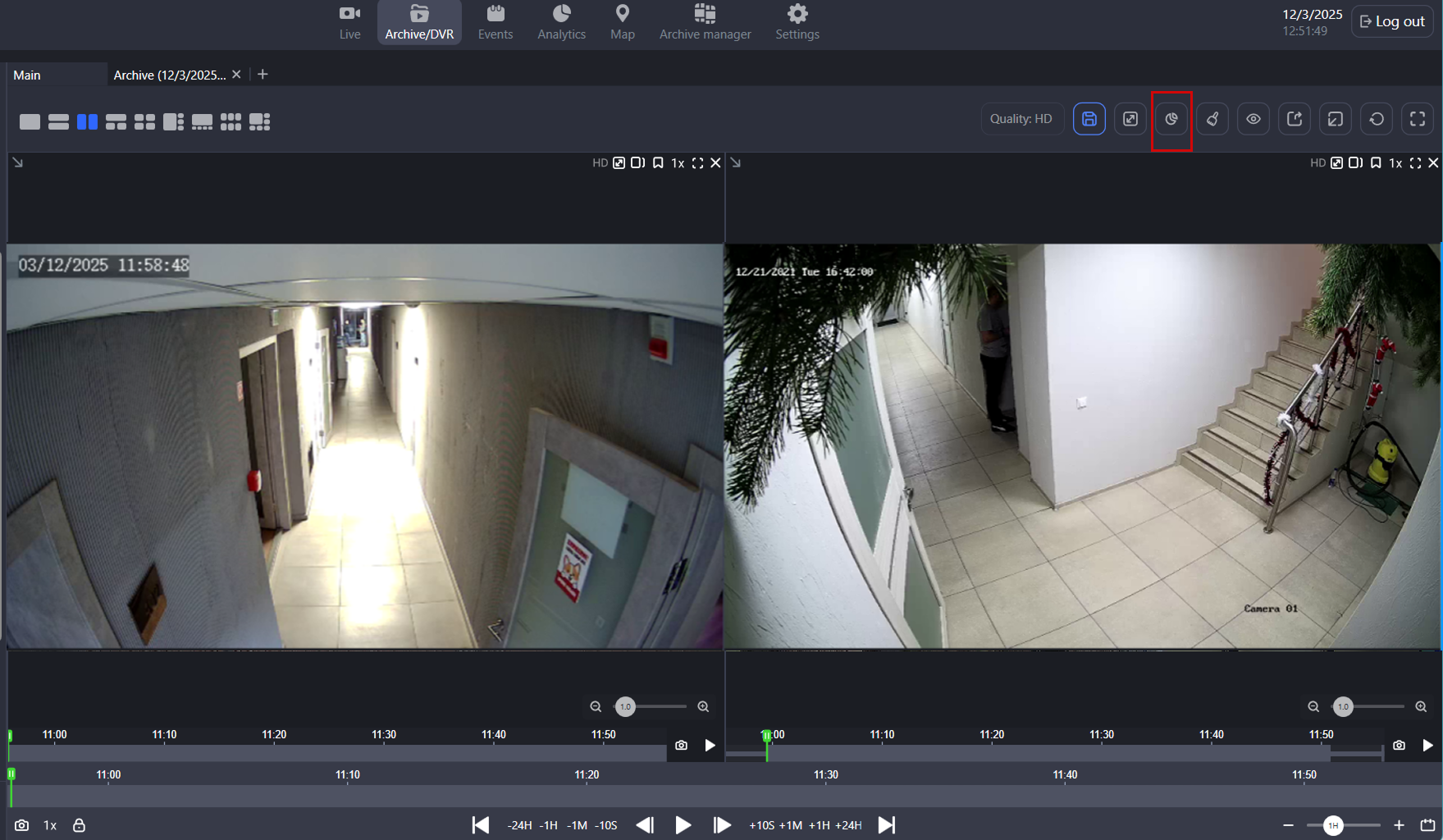The image size is (1443, 840).
Task: Toggle the eye visibility icon in toolbar
Action: click(x=1253, y=119)
